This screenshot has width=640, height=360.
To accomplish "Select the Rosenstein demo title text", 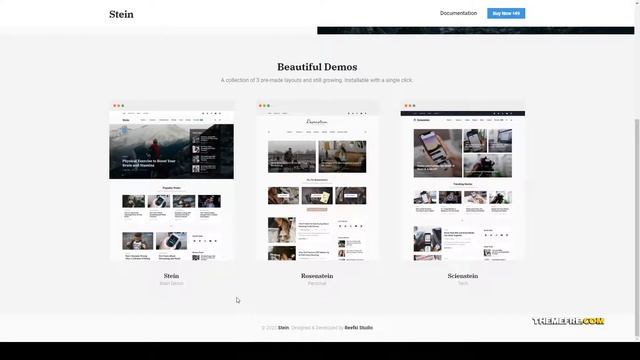I will [317, 276].
